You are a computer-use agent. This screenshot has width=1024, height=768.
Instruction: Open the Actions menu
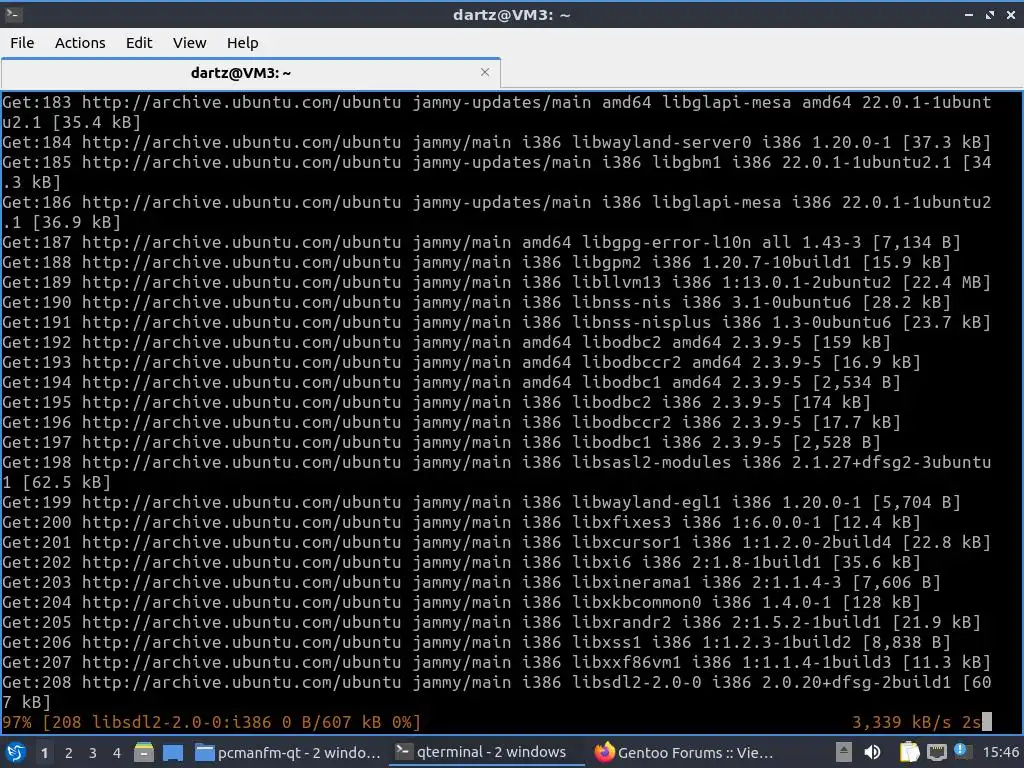pyautogui.click(x=80, y=42)
